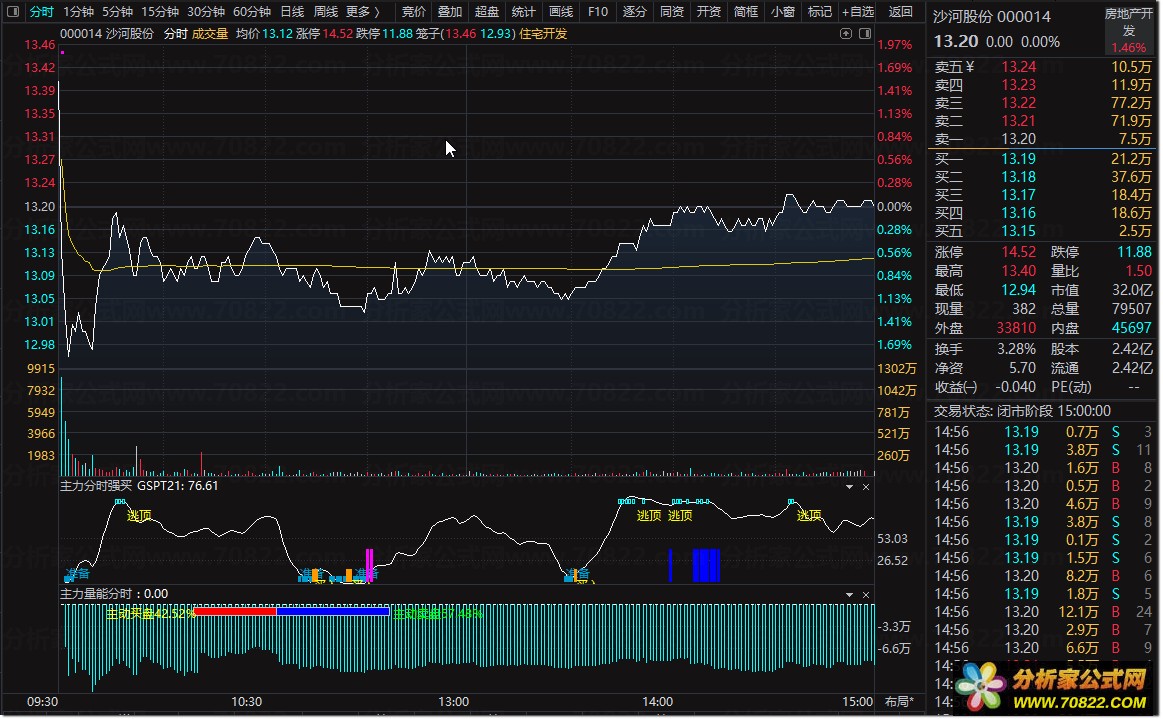Toggle the 简框 simple frame view
This screenshot has height=719, width=1163.
coord(745,12)
